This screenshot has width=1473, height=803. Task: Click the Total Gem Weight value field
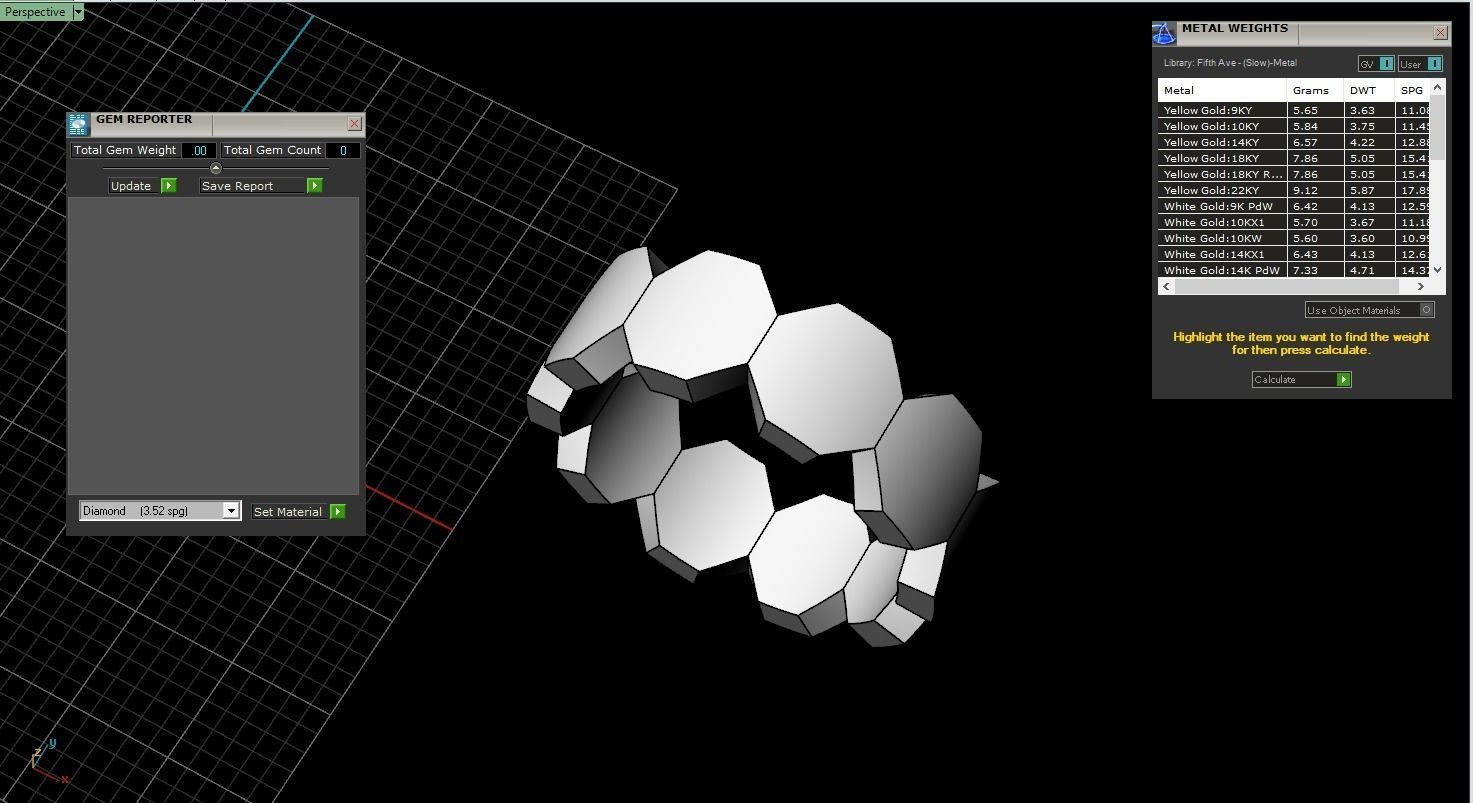(x=199, y=150)
